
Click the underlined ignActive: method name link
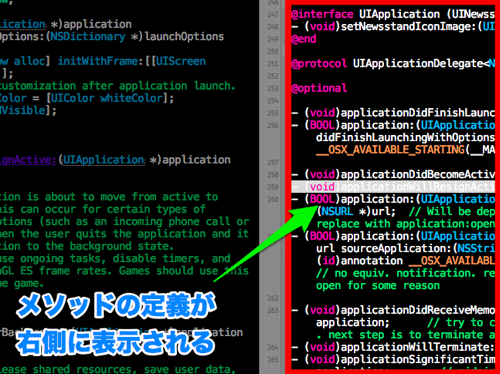[28, 160]
